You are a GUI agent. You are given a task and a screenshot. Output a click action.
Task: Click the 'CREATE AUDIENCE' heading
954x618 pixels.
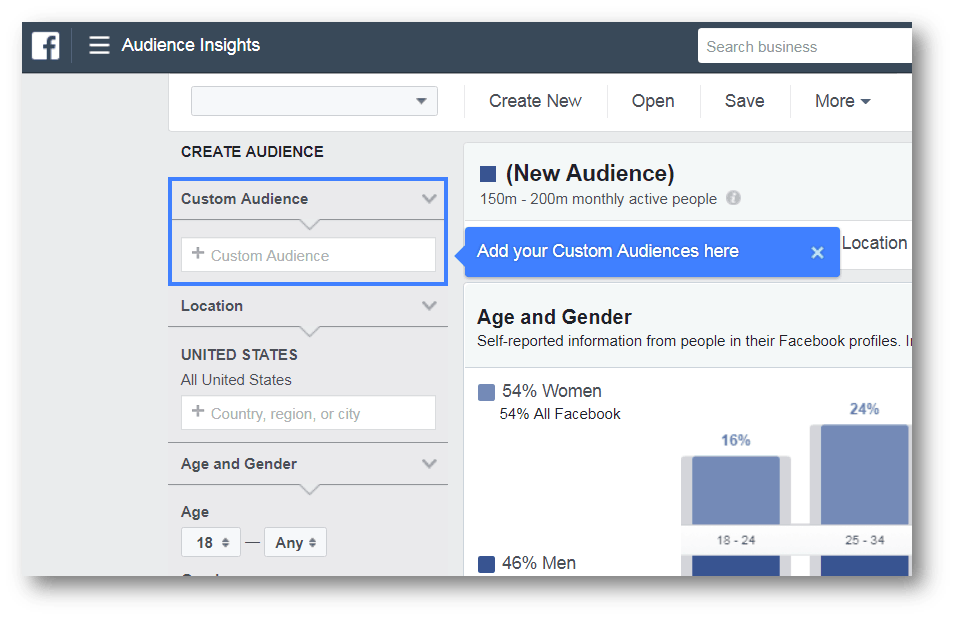252,151
